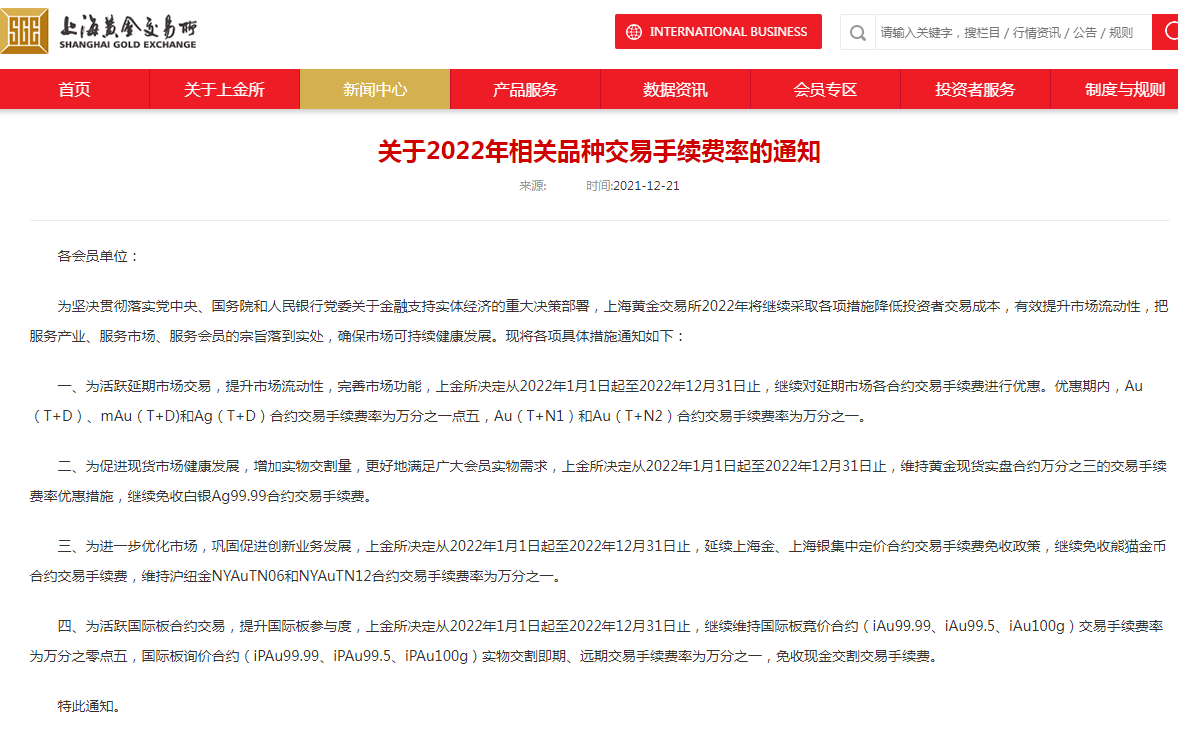Screen dimensions: 1178x729
Task: Focus the keyword search input field
Action: 1013,32
